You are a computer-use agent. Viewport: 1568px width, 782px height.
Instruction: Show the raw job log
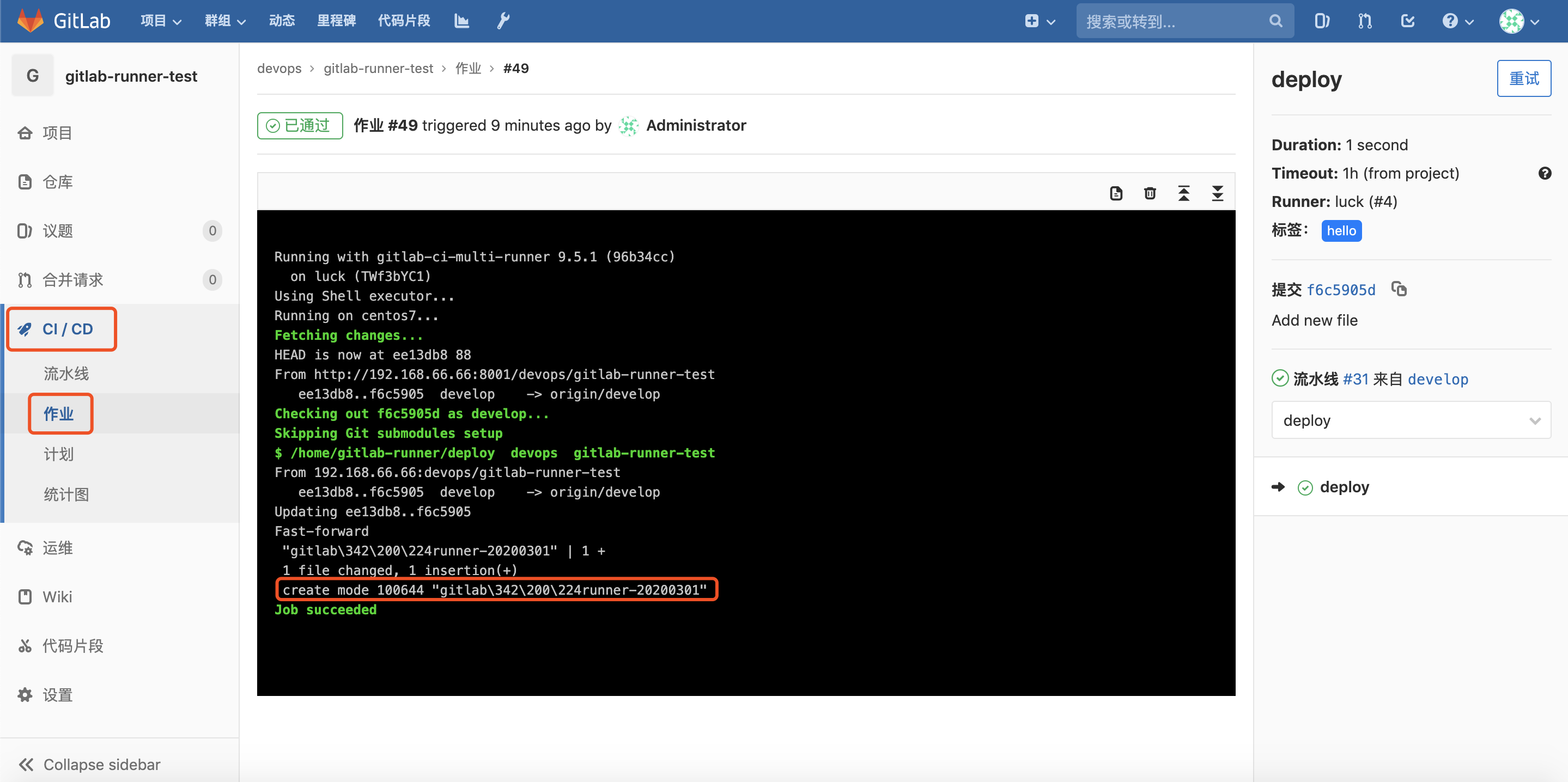click(x=1116, y=192)
